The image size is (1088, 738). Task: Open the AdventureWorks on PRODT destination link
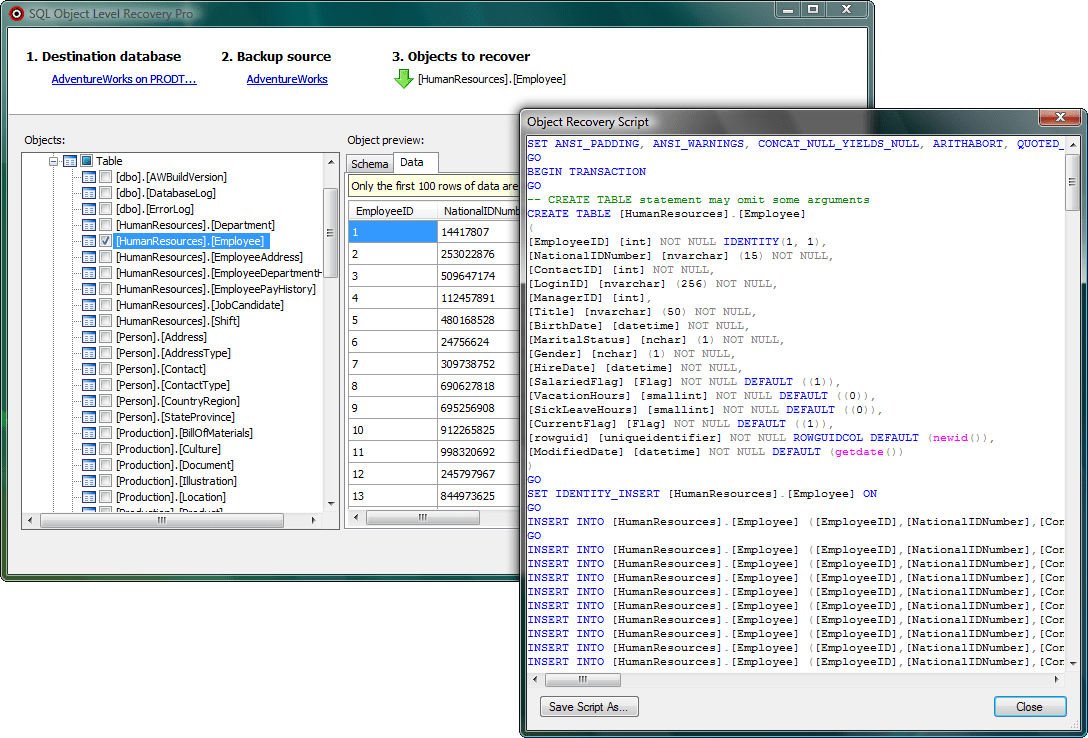point(124,78)
